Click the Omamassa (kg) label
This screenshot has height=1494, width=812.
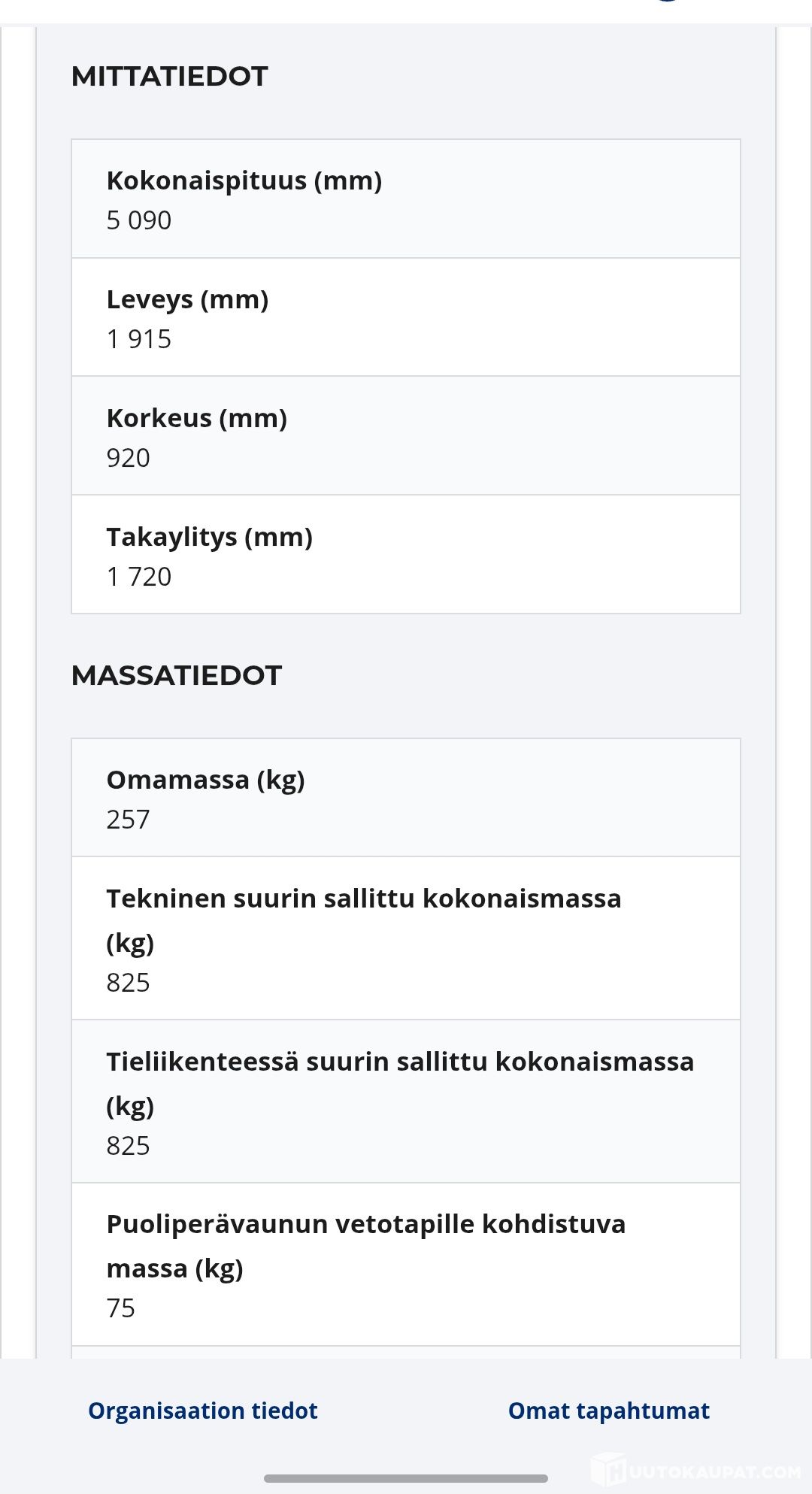[x=205, y=780]
